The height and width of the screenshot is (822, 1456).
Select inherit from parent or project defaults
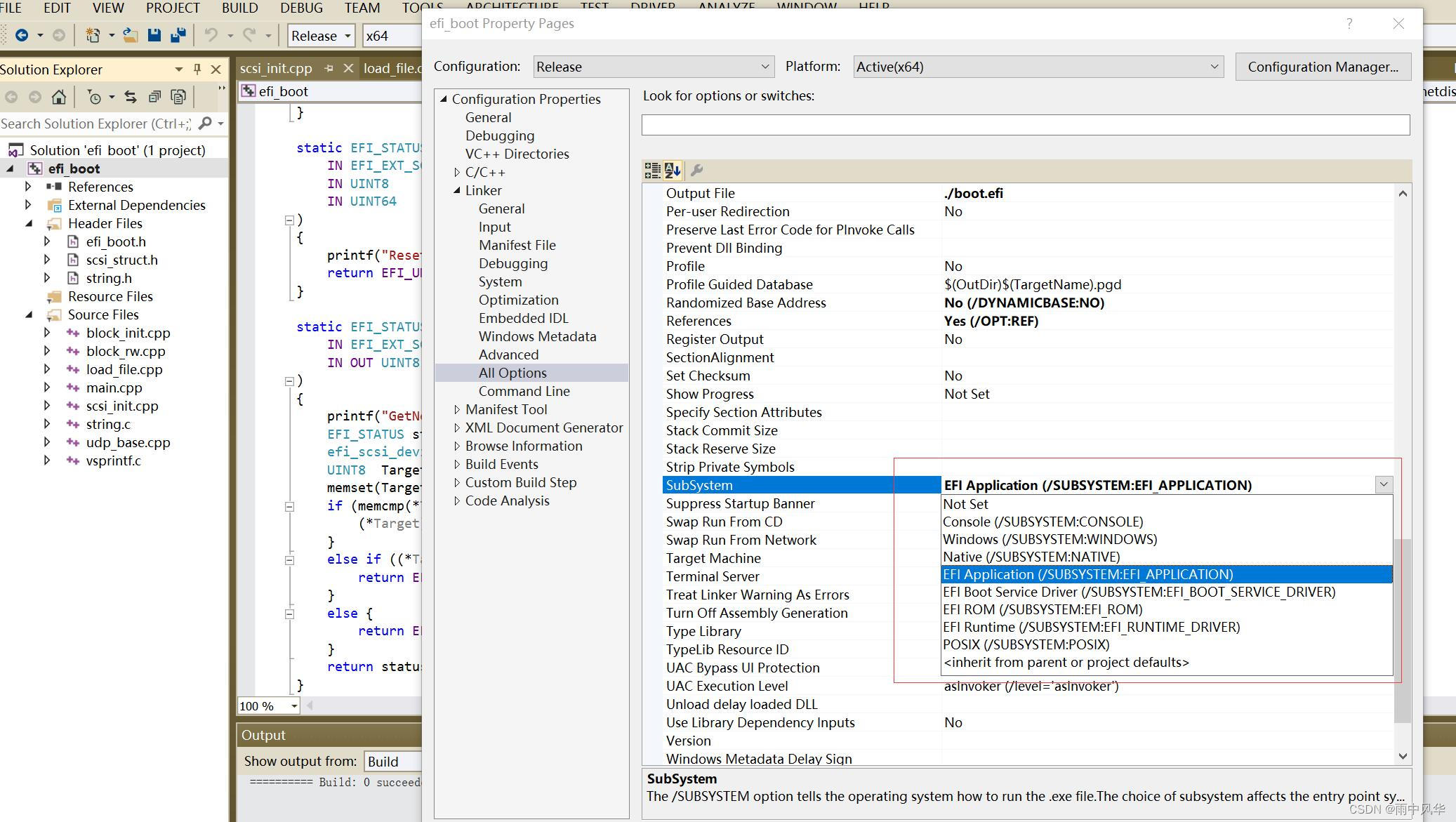1166,662
